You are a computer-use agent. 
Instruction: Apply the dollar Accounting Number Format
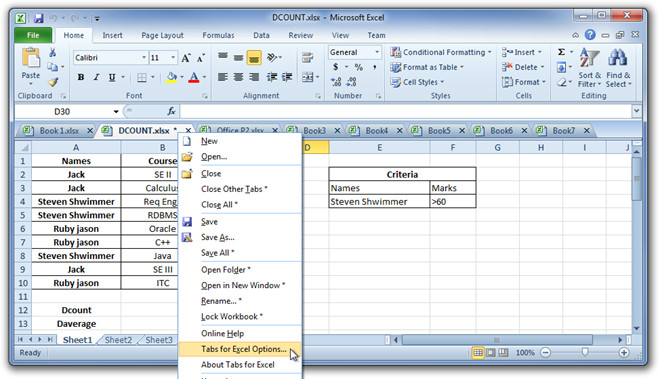coord(335,67)
